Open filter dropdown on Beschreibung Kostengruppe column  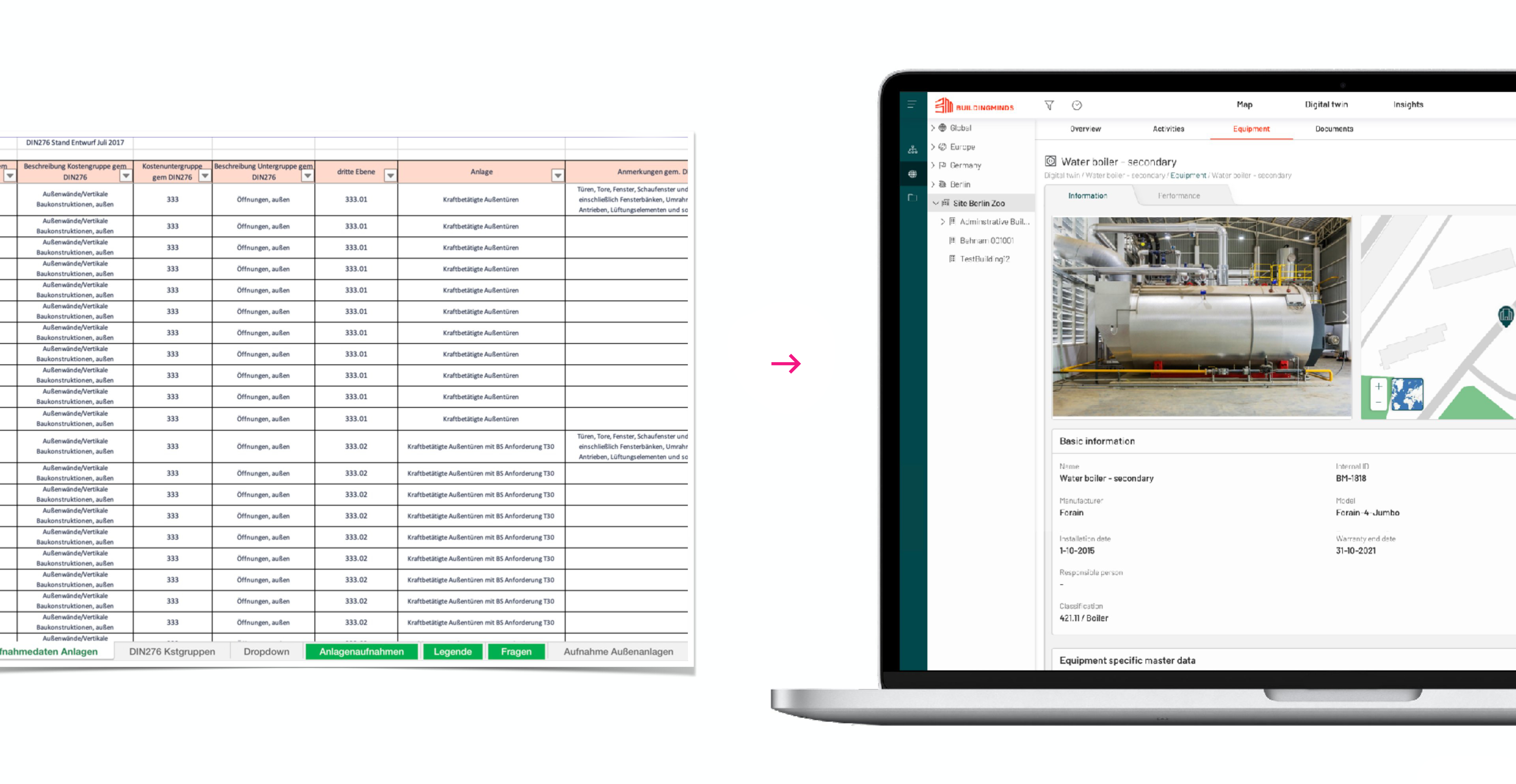tap(126, 176)
